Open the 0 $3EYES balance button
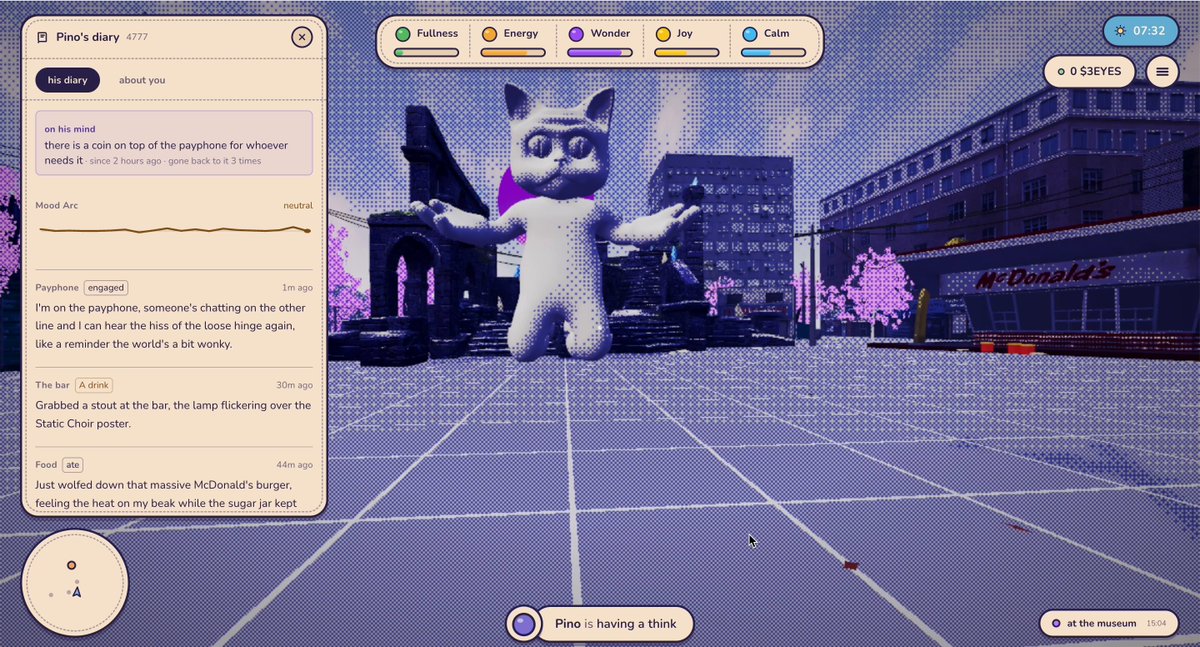 [1090, 71]
